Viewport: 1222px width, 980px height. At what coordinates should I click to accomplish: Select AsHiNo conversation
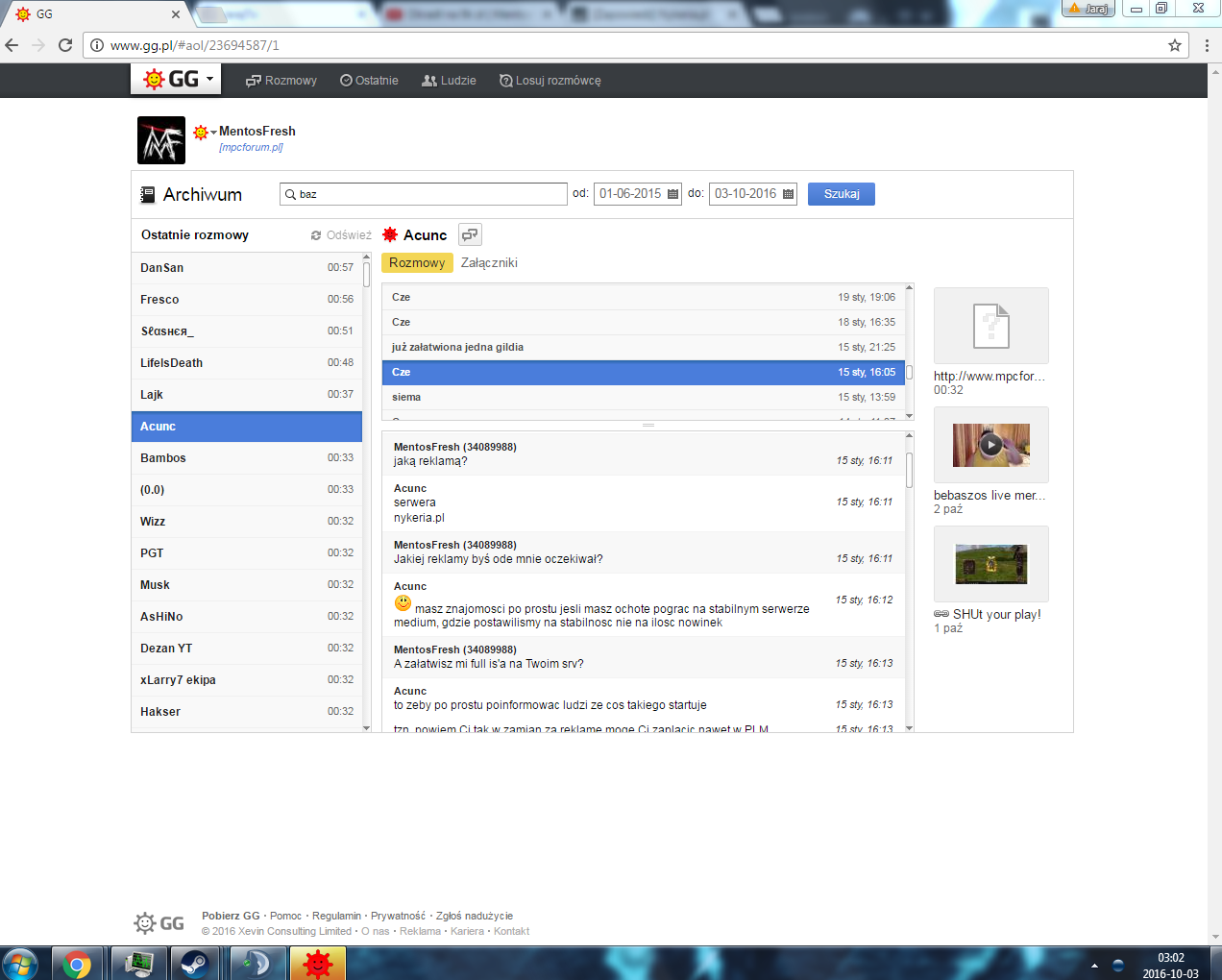(247, 617)
